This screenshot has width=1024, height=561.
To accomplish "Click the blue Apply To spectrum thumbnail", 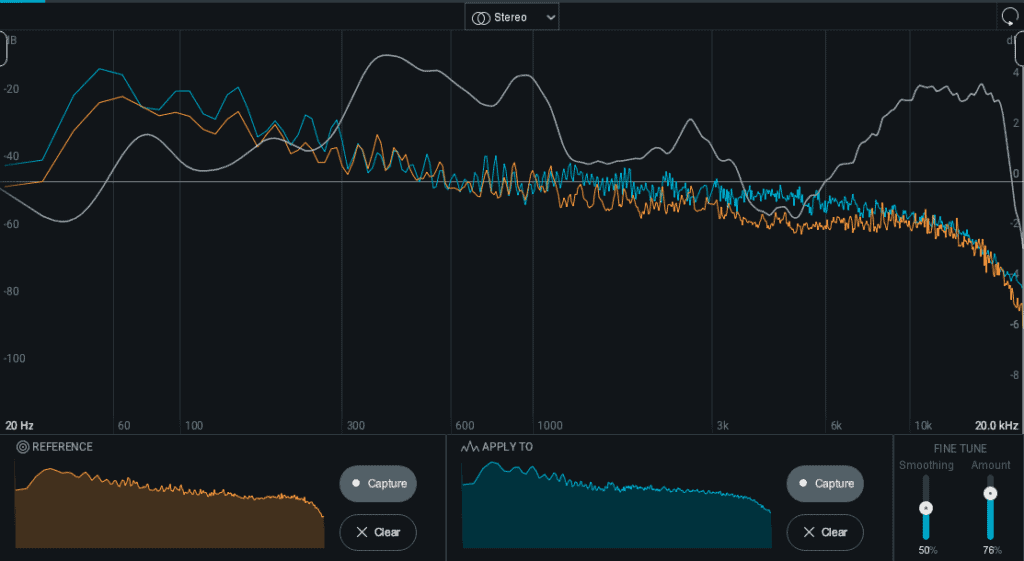I will pyautogui.click(x=616, y=508).
